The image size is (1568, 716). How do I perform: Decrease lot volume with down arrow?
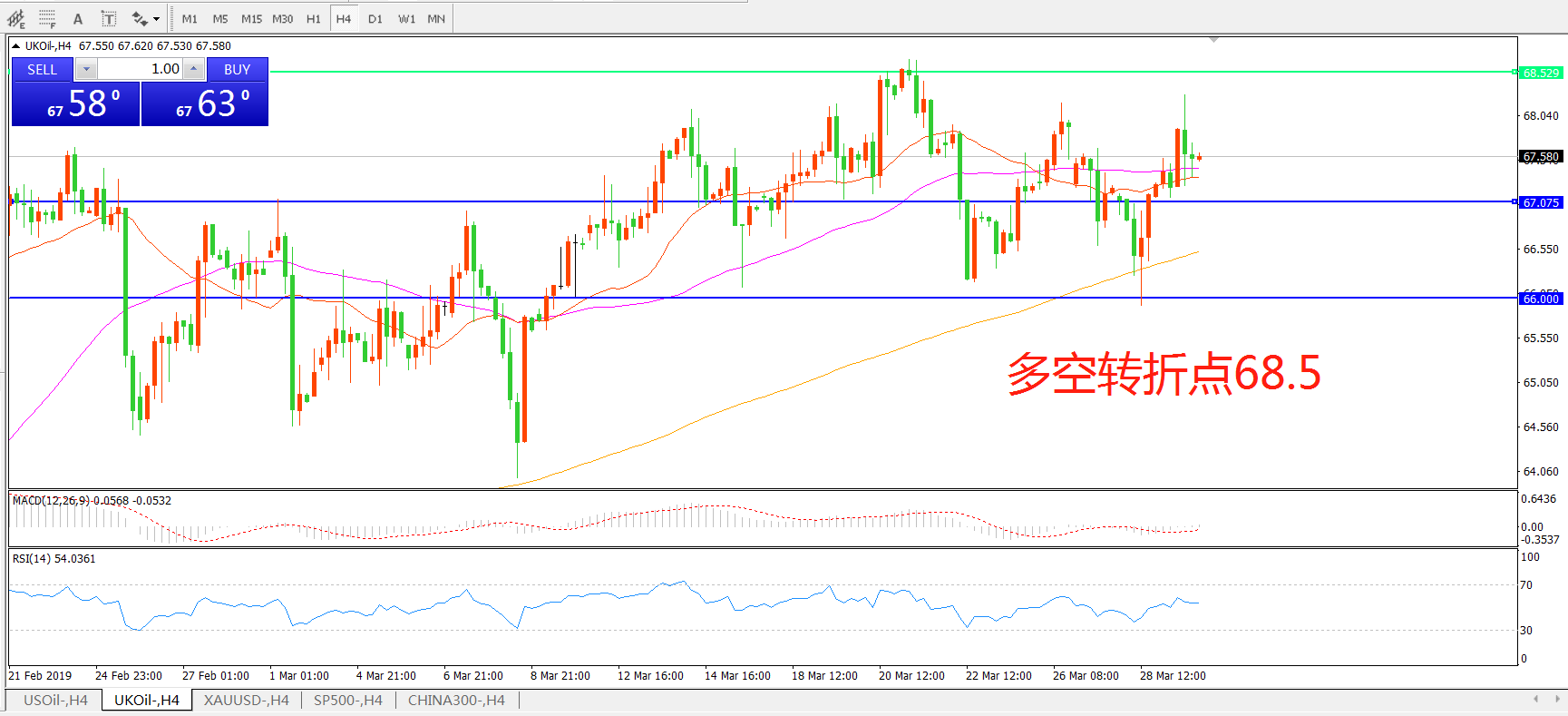pos(86,69)
